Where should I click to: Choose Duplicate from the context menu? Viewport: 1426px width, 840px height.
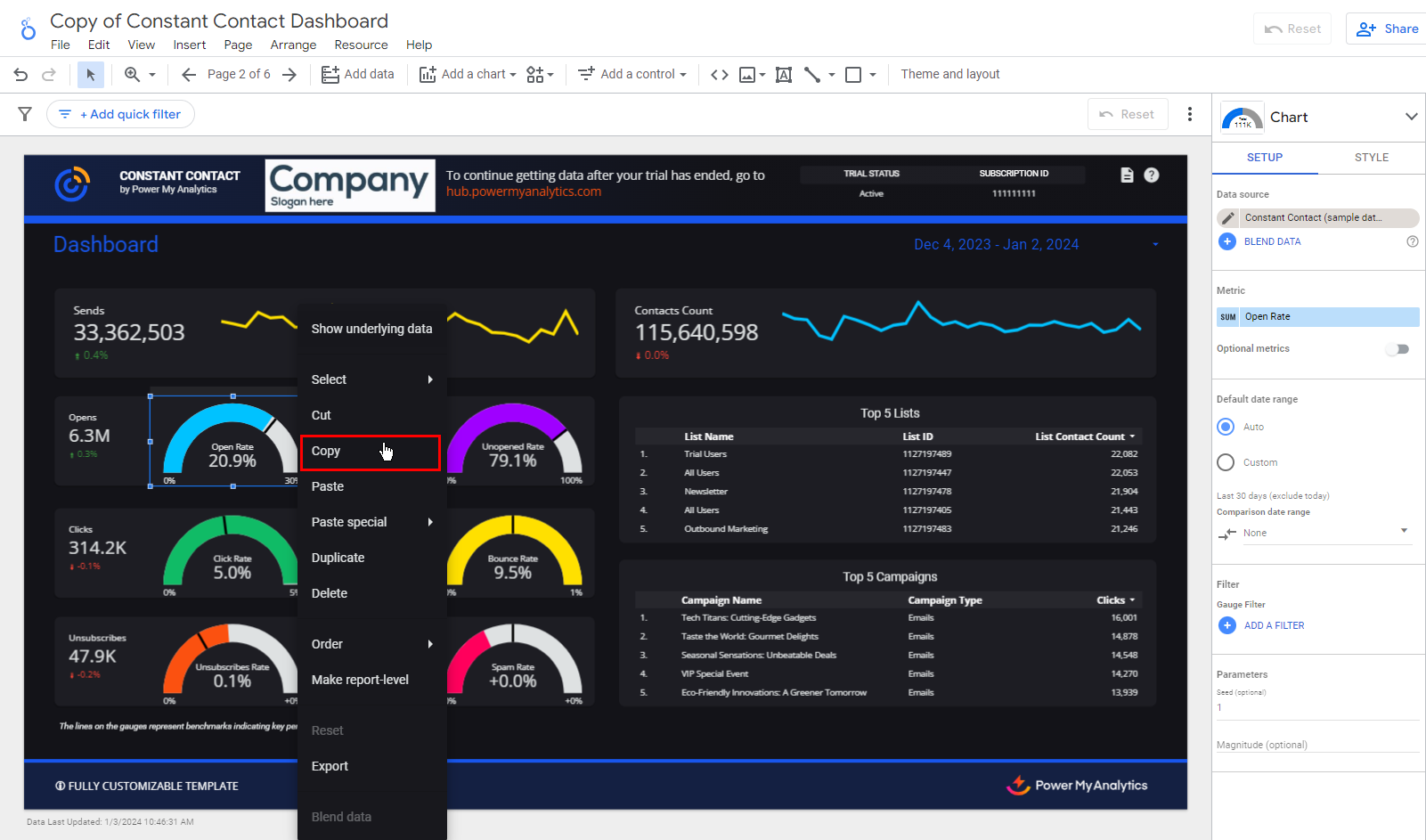tap(338, 558)
